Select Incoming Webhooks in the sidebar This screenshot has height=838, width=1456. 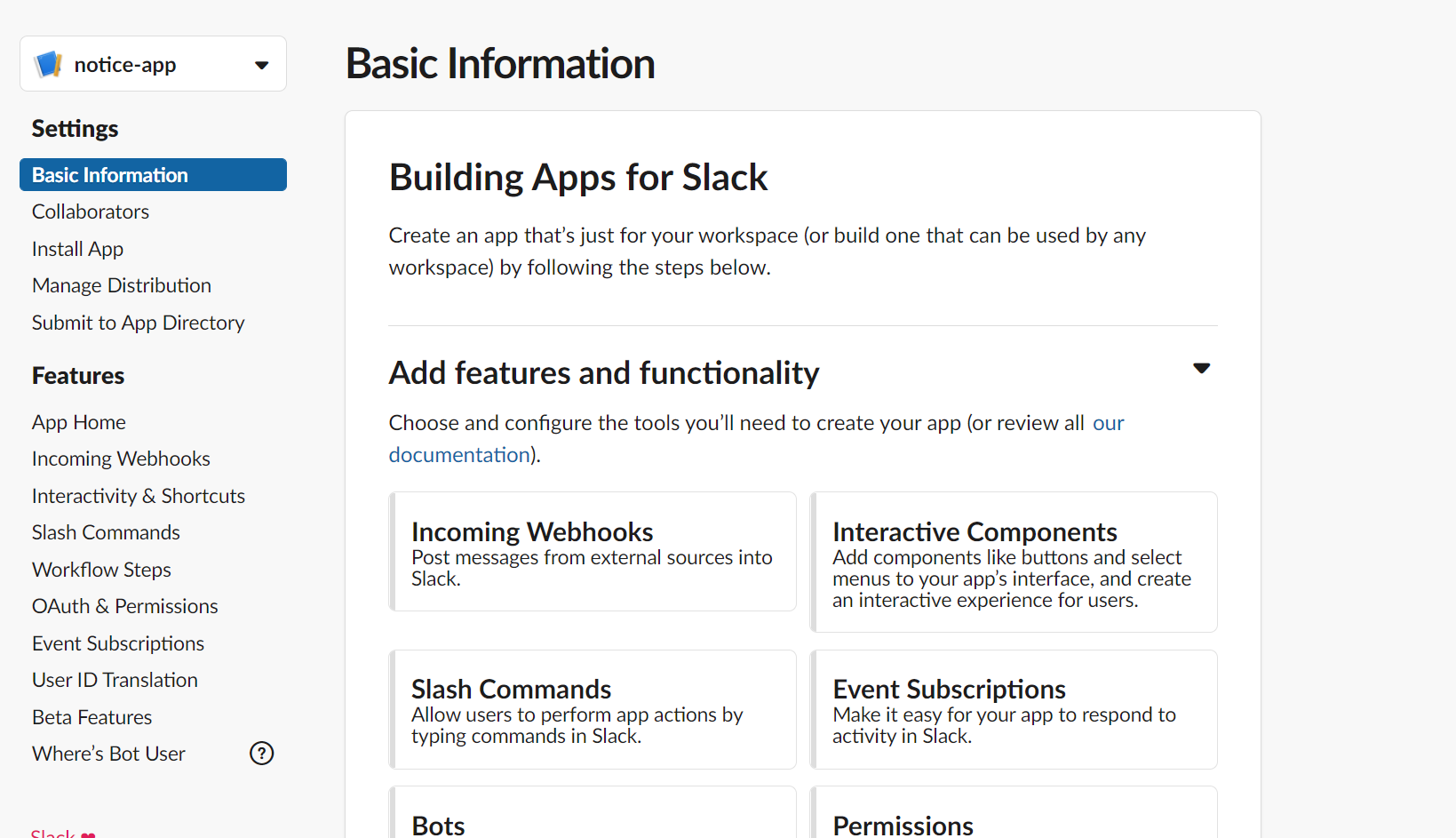(121, 459)
